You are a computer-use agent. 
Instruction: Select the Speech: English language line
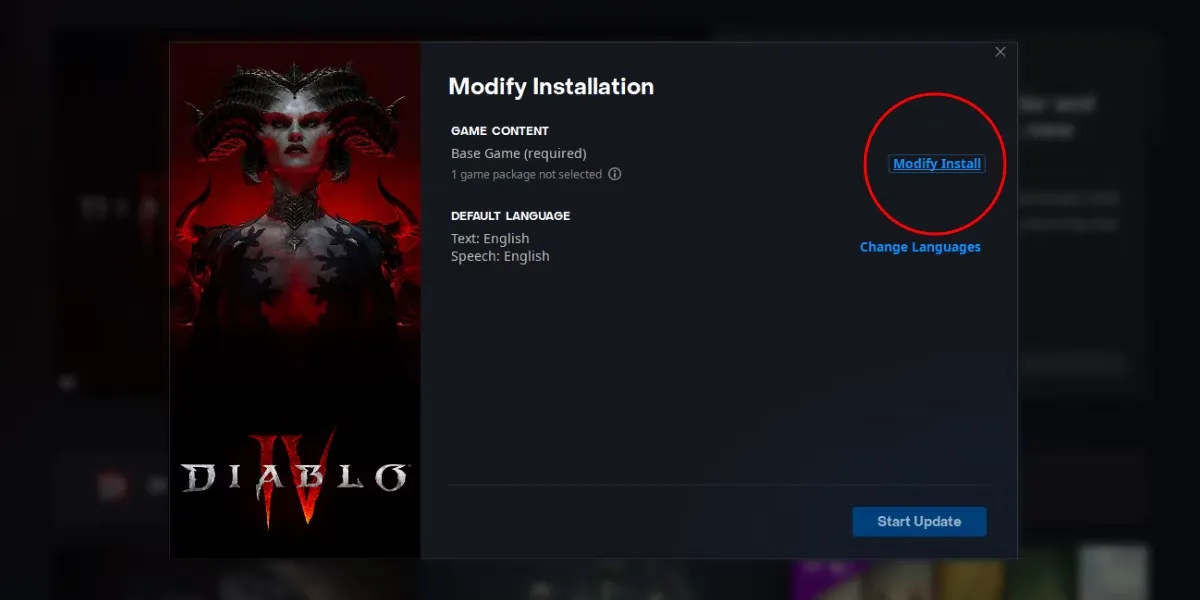[500, 257]
